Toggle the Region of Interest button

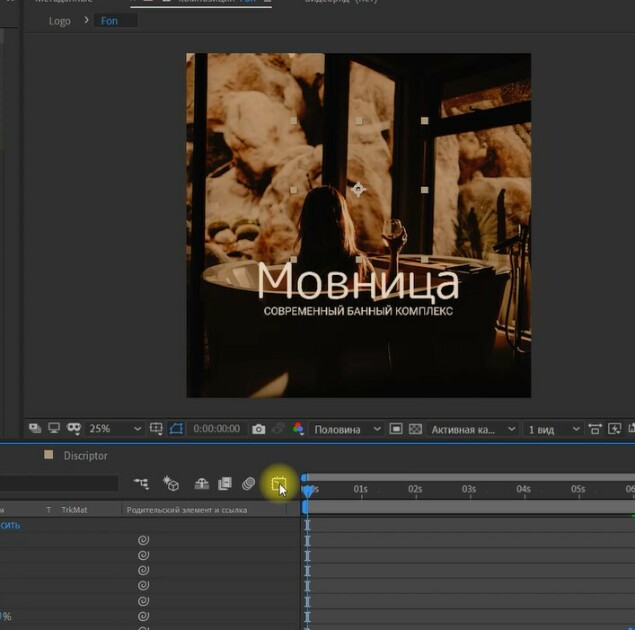pyautogui.click(x=396, y=429)
